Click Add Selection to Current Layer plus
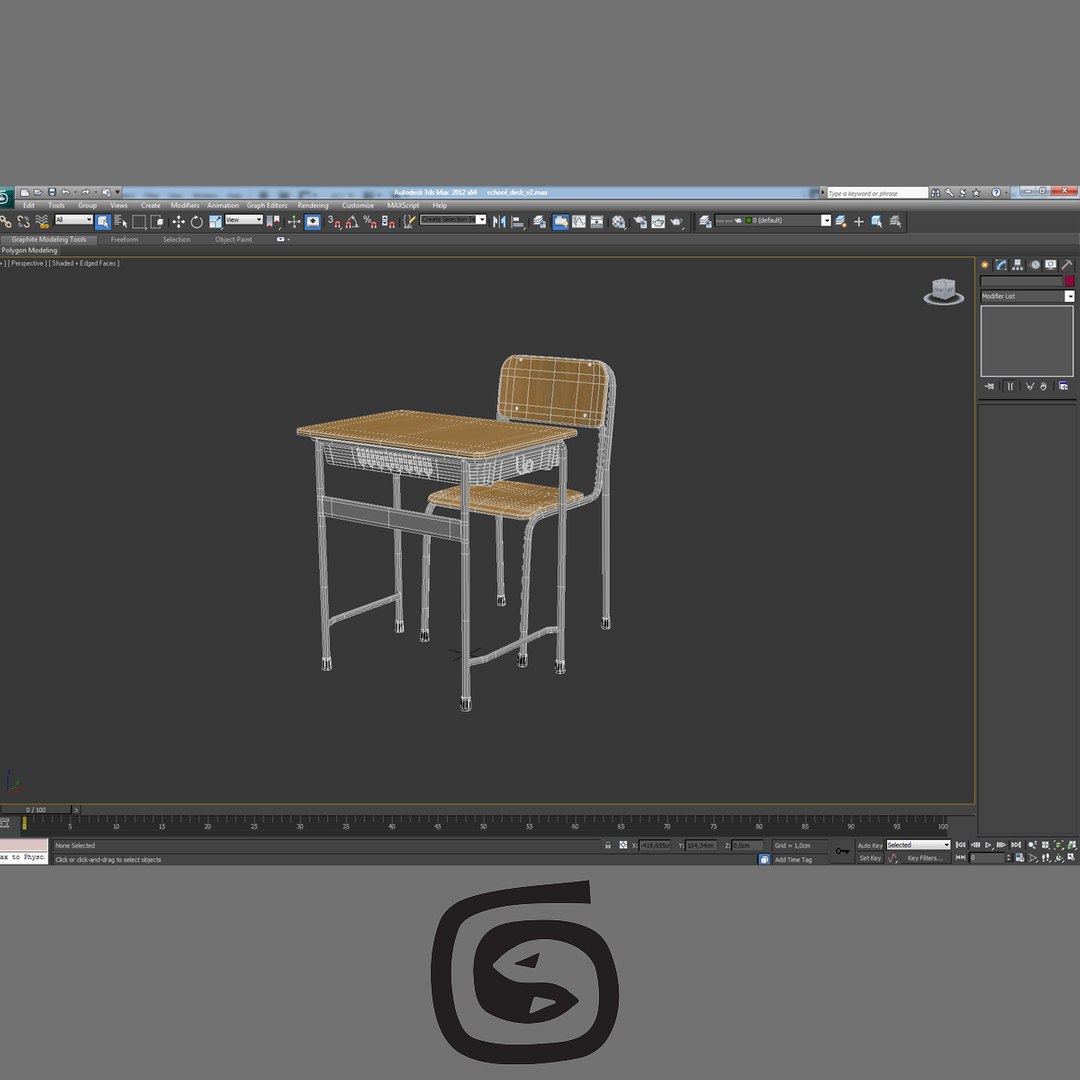Viewport: 1080px width, 1080px height. [858, 222]
